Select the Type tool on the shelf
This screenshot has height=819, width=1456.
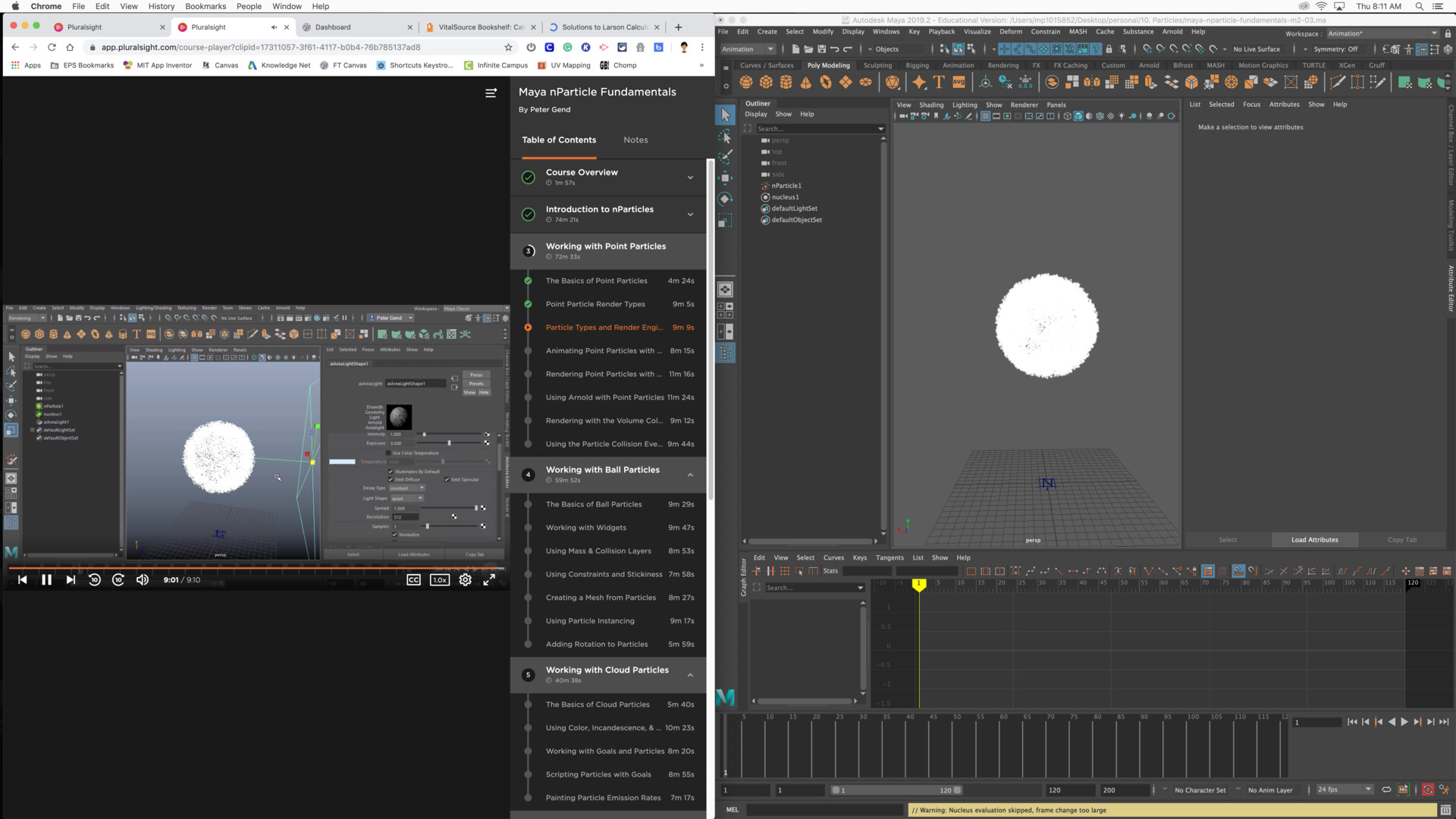[940, 82]
